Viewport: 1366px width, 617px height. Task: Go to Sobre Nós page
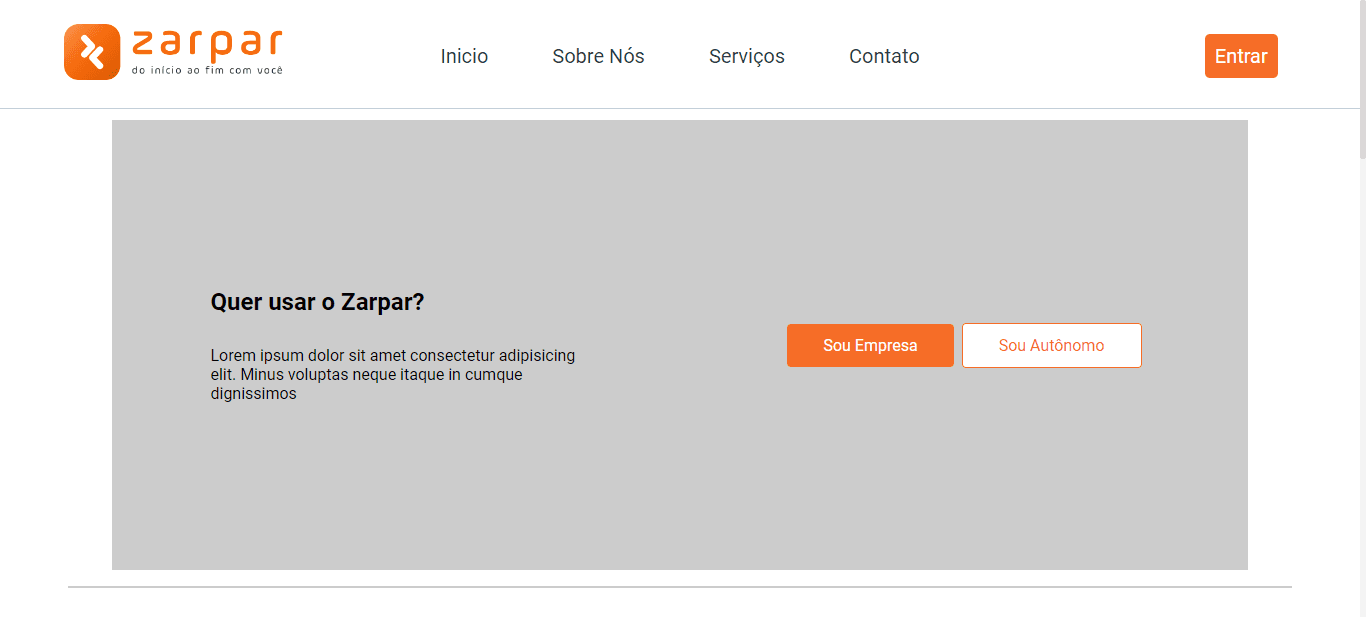598,56
